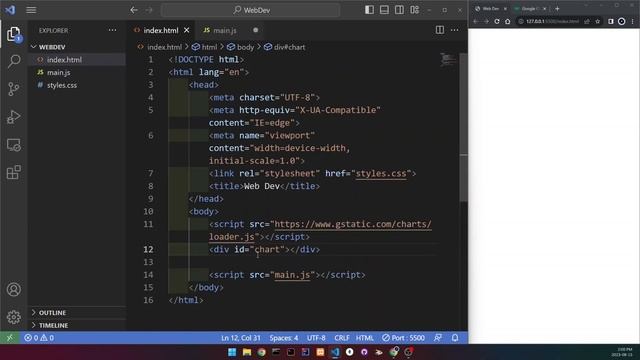
Task: Open the editor's more actions menu
Action: (454, 30)
